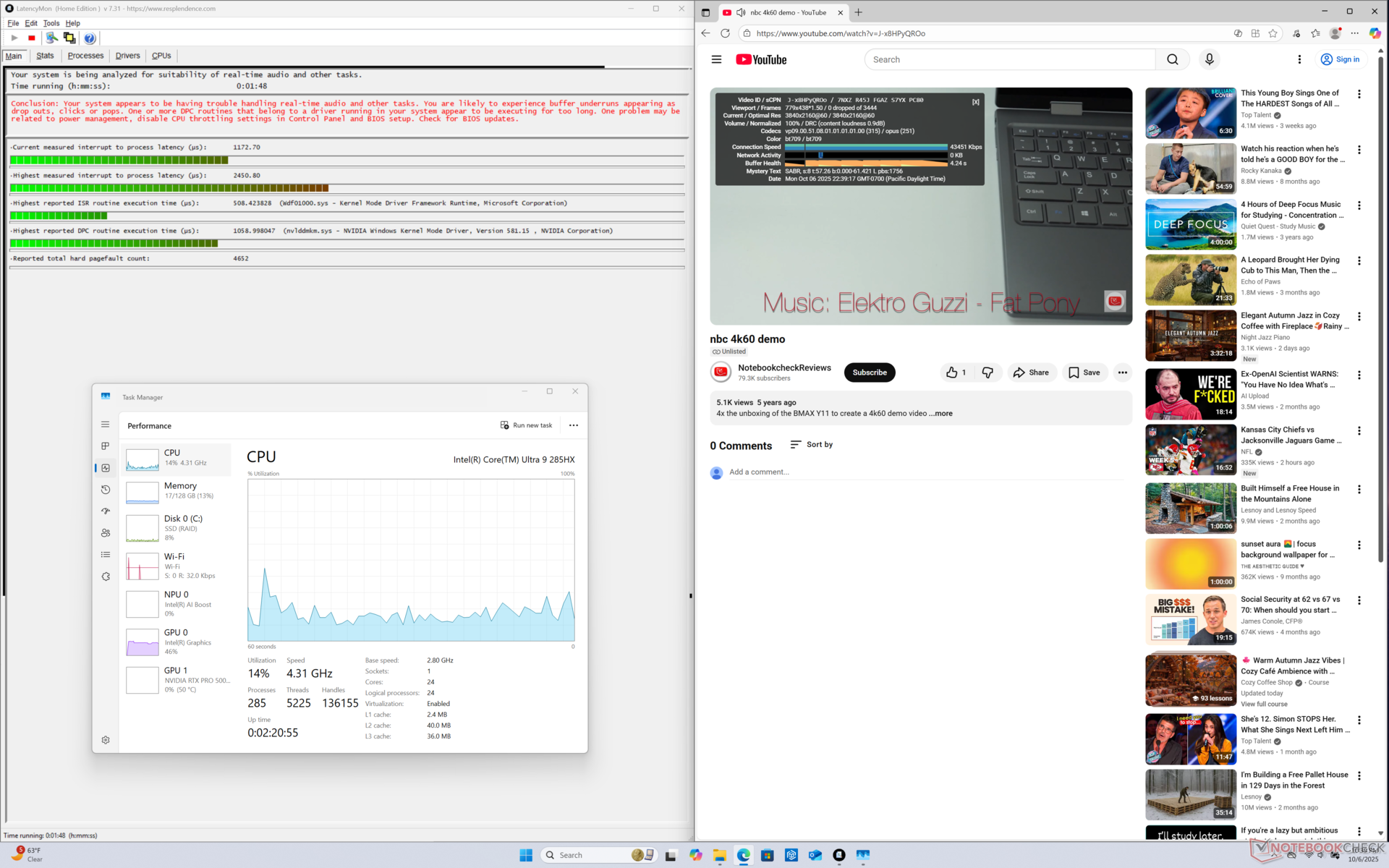The image size is (1389, 868).
Task: Open Startup apps in Task Manager sidebar
Action: pos(106,511)
